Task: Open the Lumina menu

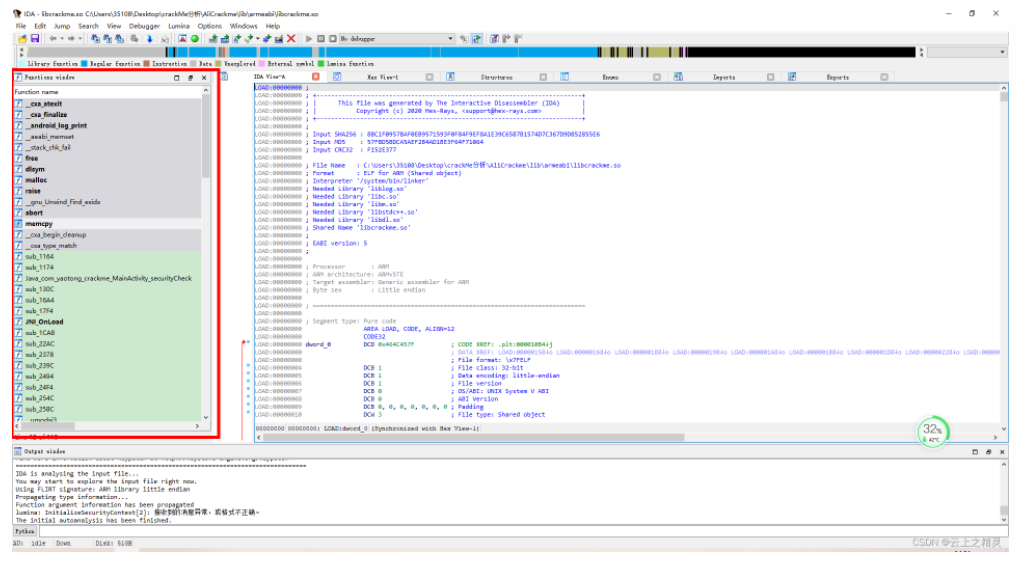Action: tap(179, 26)
